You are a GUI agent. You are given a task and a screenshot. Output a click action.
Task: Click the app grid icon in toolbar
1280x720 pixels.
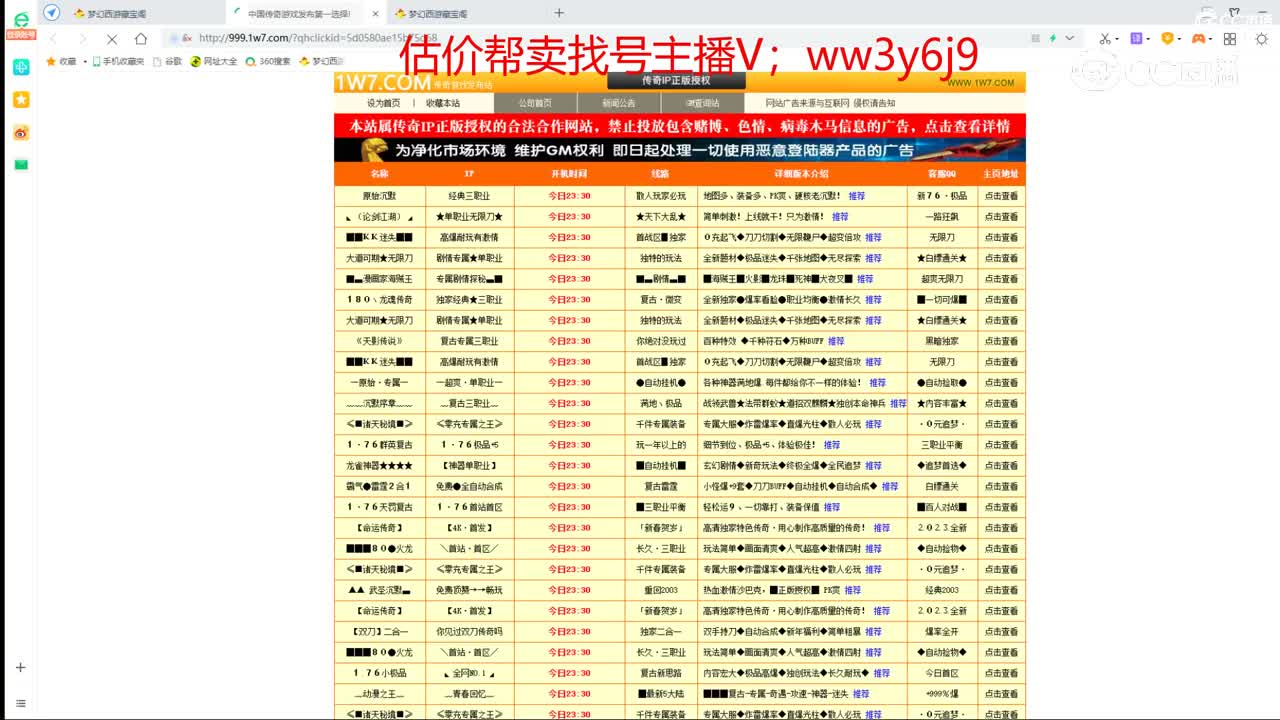(1230, 39)
